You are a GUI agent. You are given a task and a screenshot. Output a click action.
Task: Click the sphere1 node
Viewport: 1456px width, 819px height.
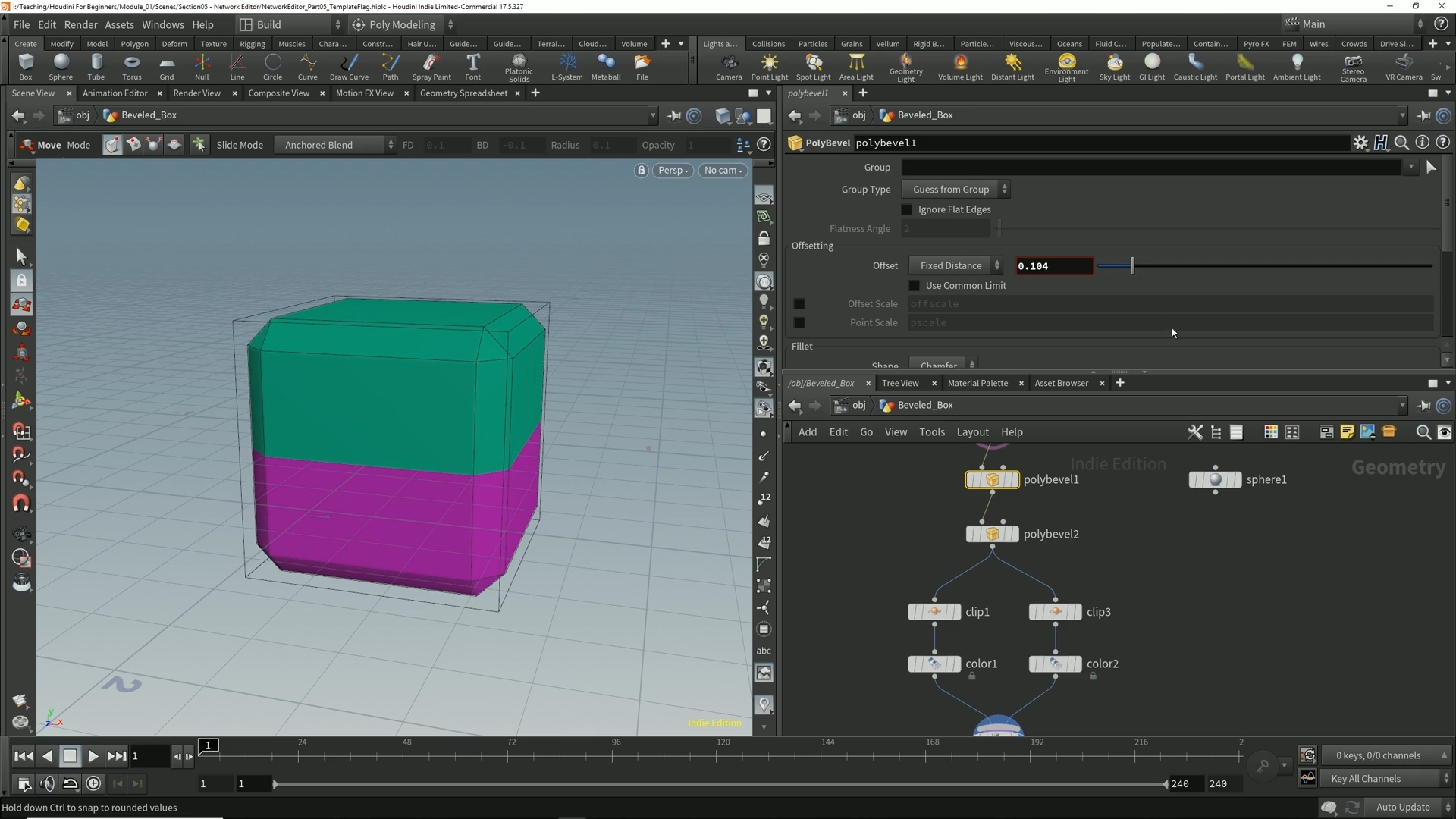tap(1215, 480)
